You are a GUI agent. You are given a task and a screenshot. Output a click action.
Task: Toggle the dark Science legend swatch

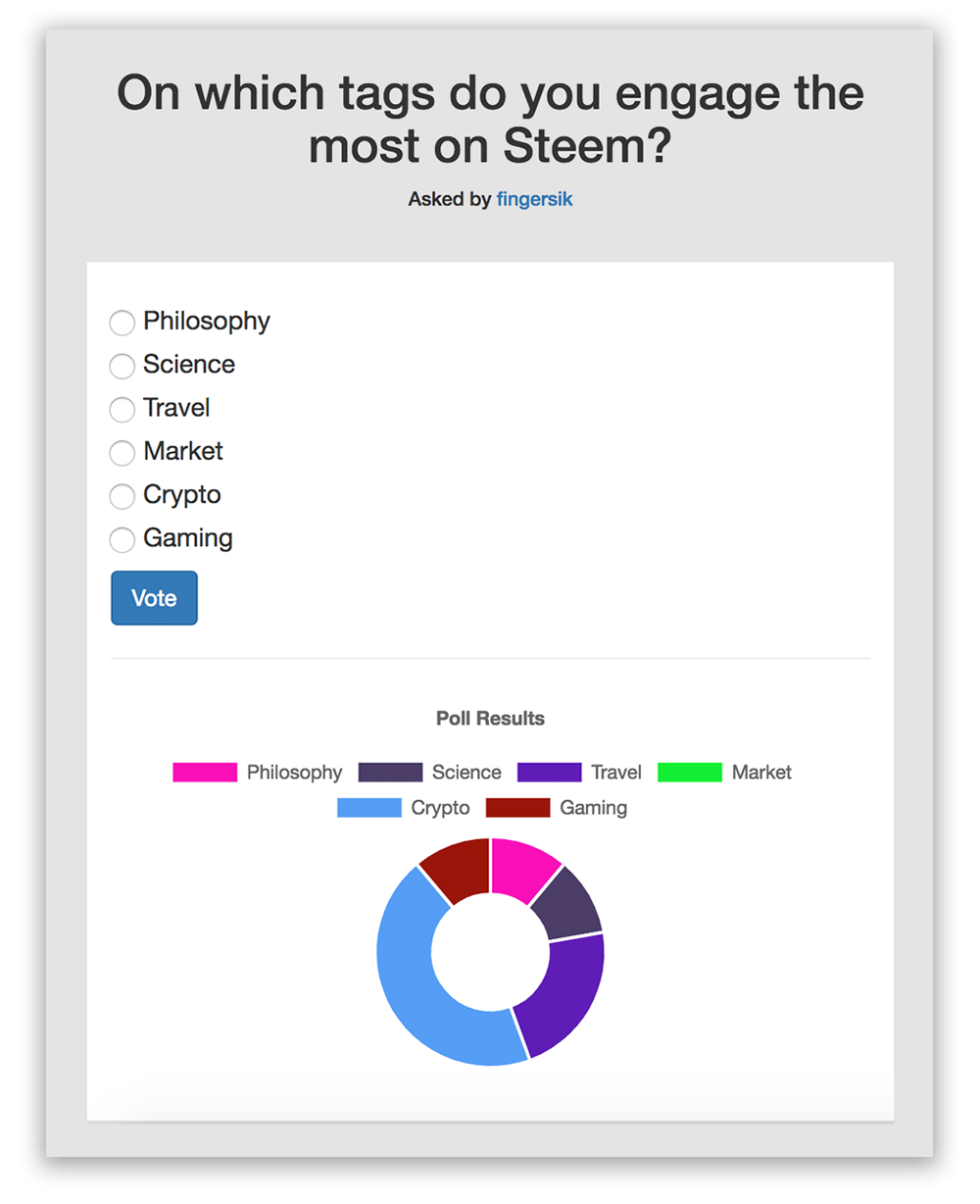390,773
